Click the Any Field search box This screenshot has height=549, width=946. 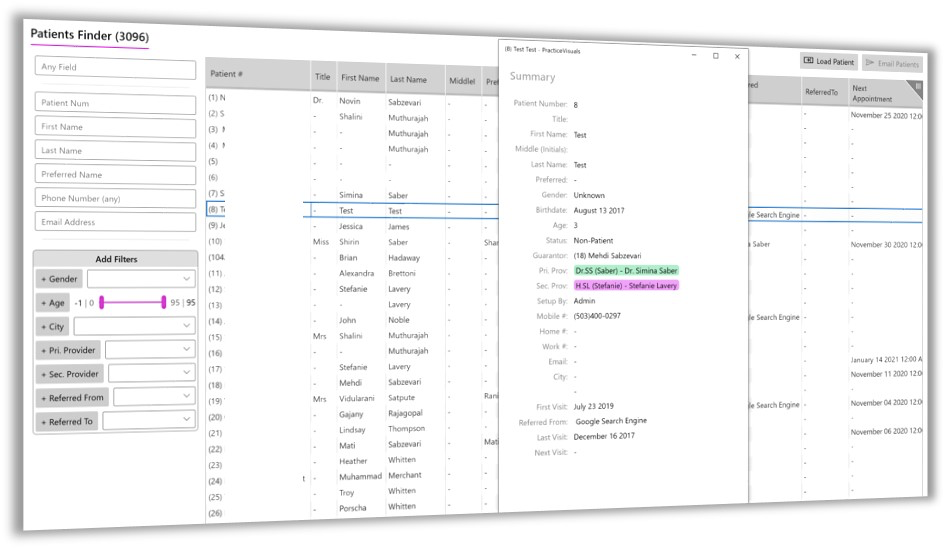(x=116, y=68)
